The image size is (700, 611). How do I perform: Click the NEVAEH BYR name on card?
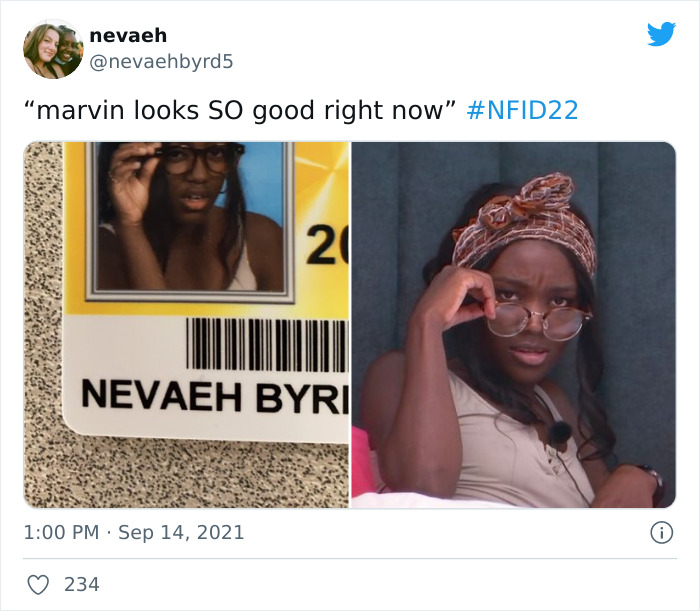215,396
